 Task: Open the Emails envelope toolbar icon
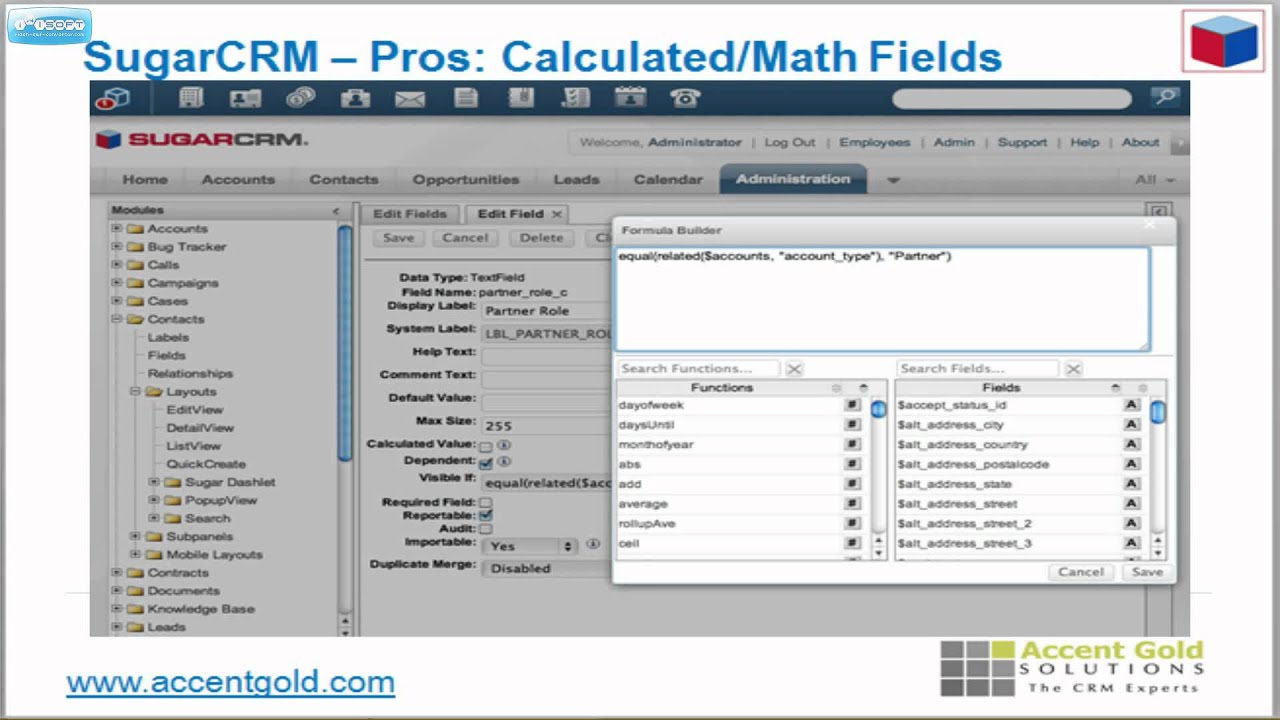[x=410, y=98]
